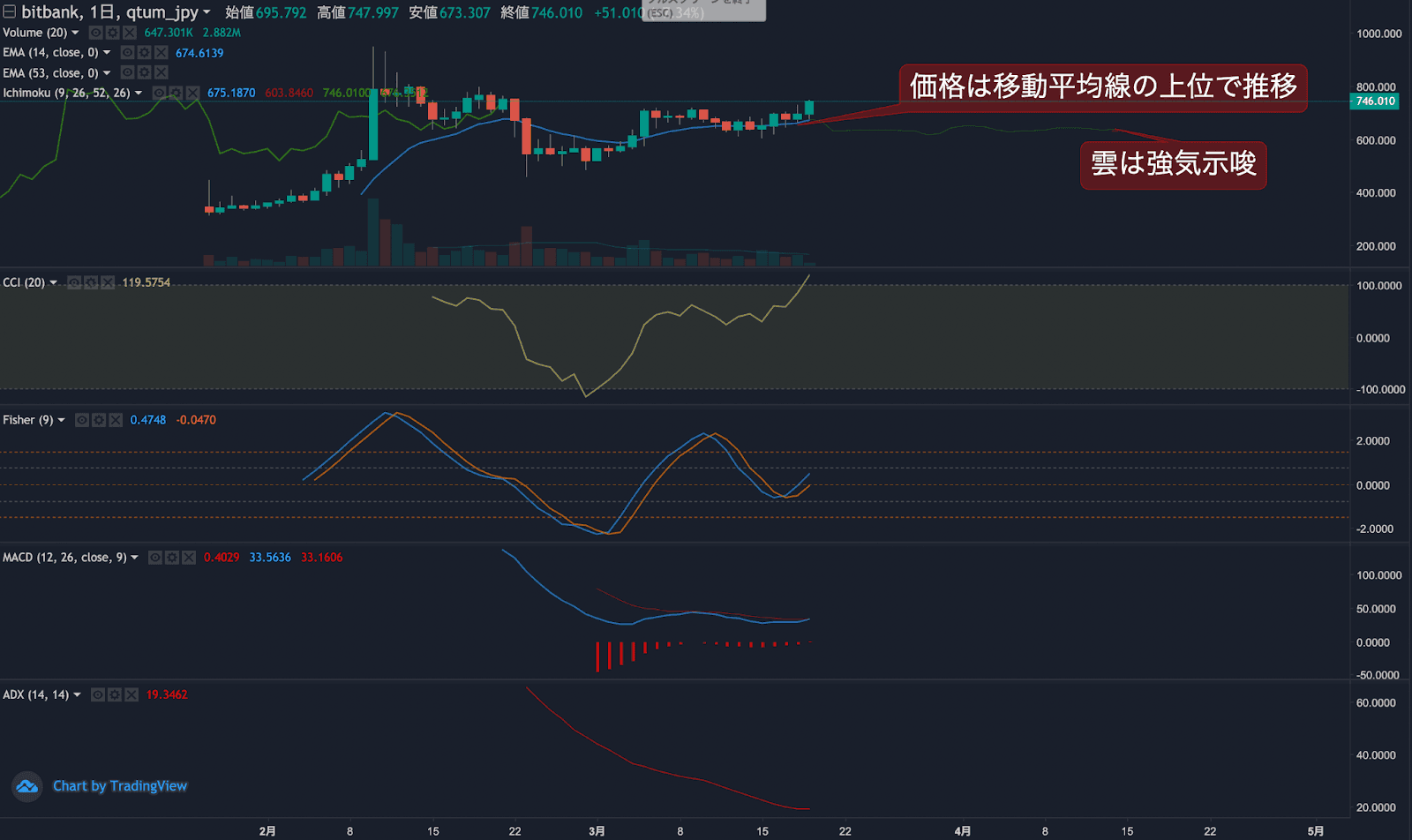Open the MACD indicator settings gear
The height and width of the screenshot is (840, 1412).
pos(171,557)
